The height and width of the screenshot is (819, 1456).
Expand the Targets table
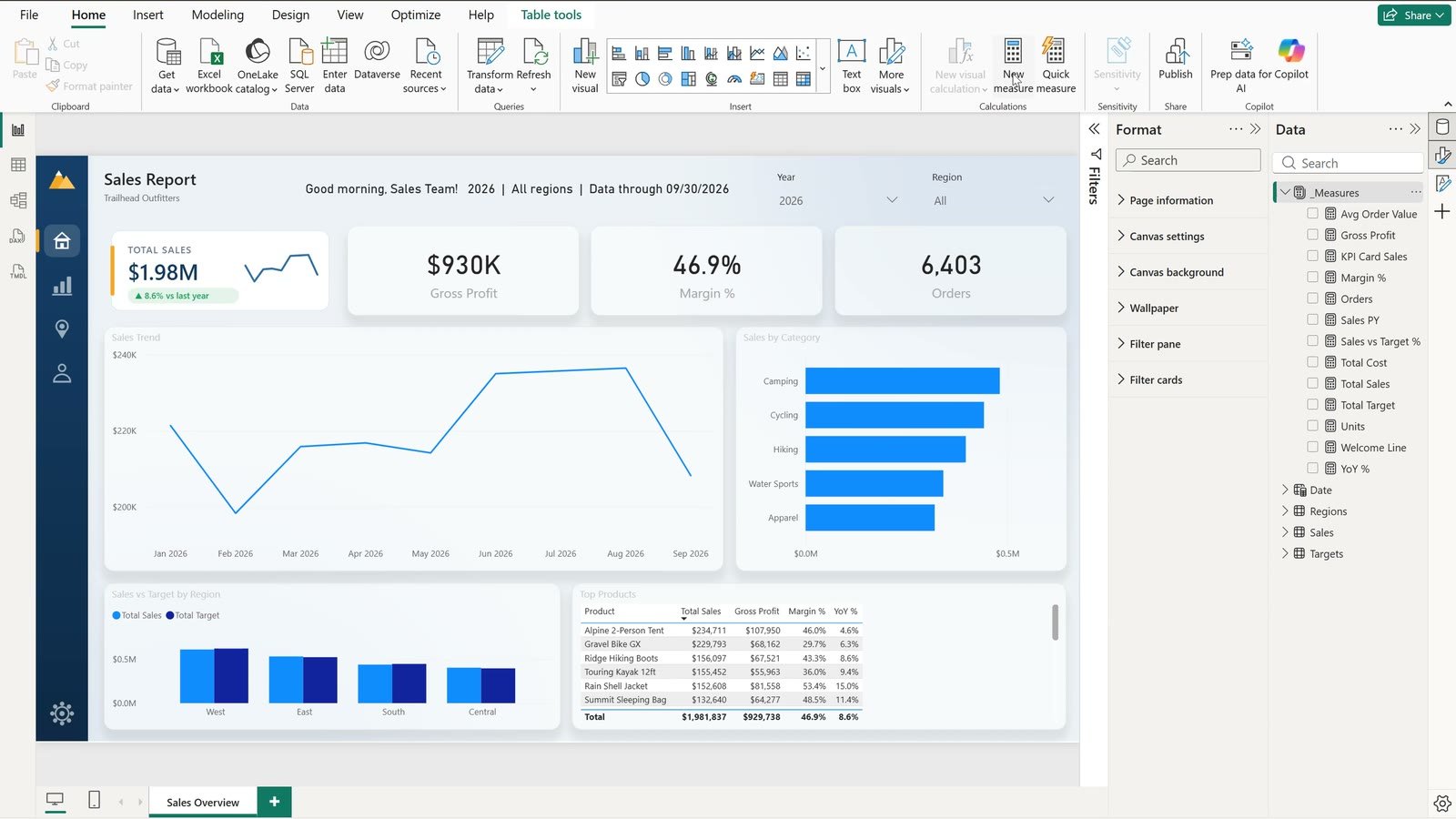[x=1285, y=553]
